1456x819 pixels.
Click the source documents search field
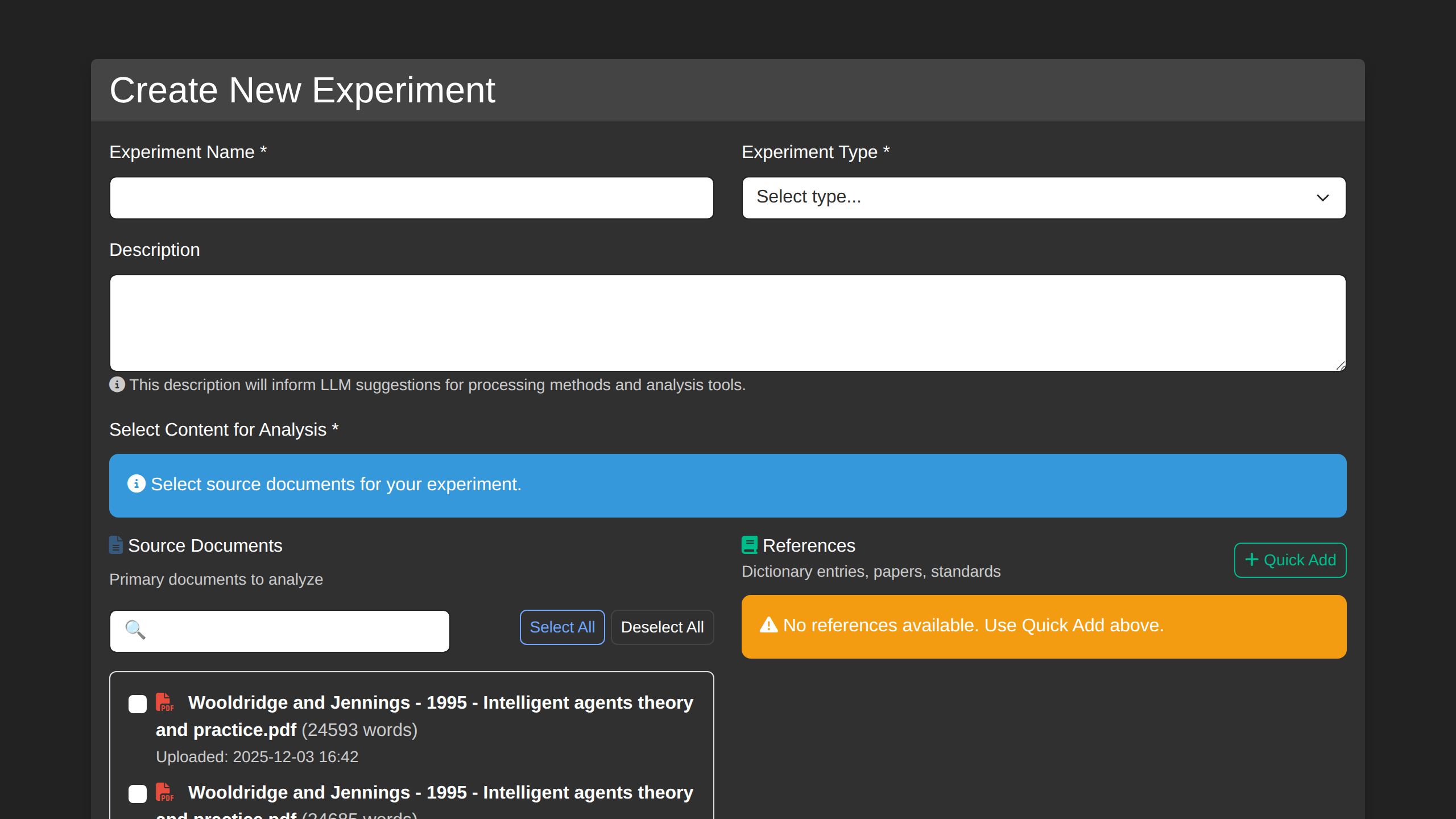coord(279,630)
